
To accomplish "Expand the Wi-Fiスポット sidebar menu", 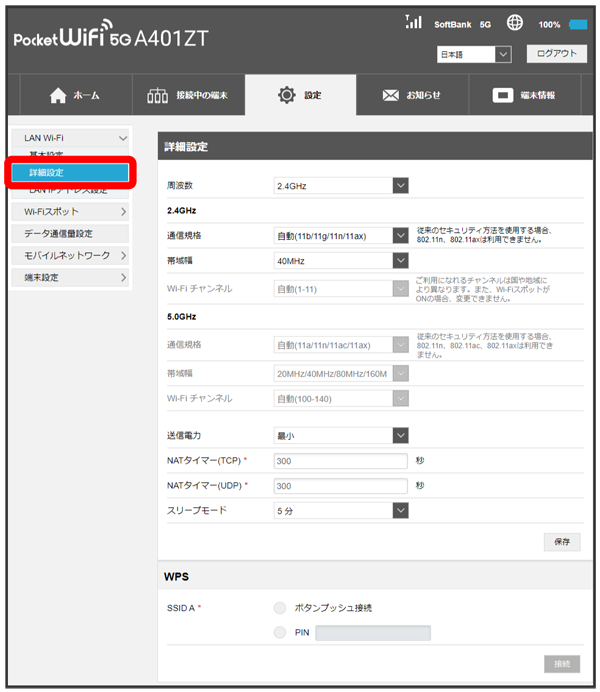I will (x=76, y=212).
